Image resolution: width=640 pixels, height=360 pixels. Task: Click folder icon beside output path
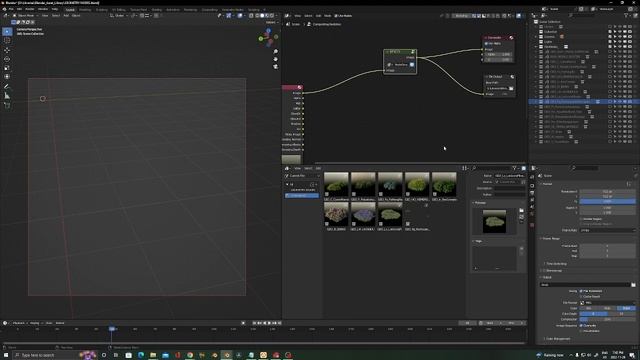pyautogui.click(x=633, y=285)
